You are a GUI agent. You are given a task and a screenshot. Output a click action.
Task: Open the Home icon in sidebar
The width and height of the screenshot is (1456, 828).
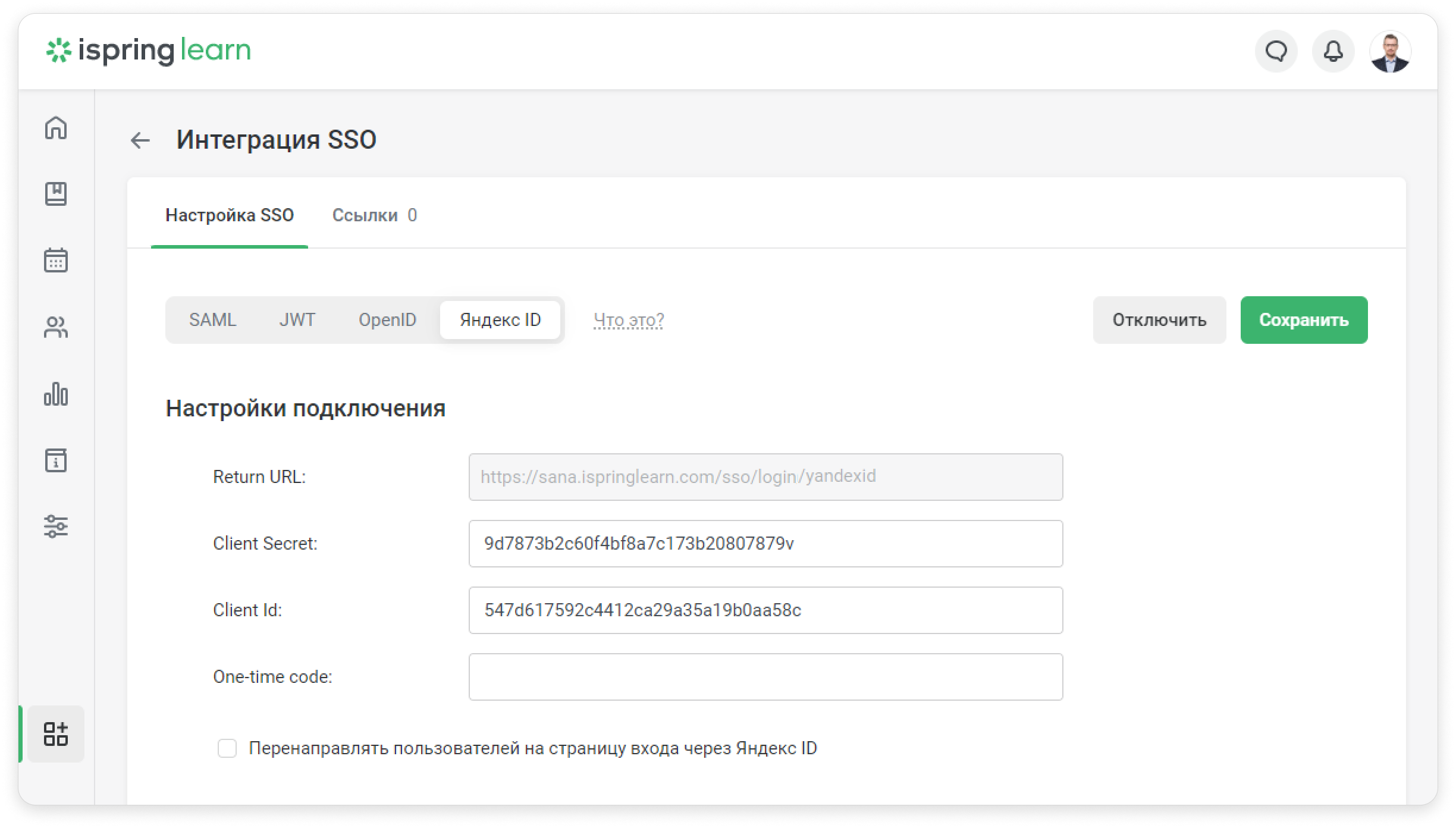coord(56,127)
